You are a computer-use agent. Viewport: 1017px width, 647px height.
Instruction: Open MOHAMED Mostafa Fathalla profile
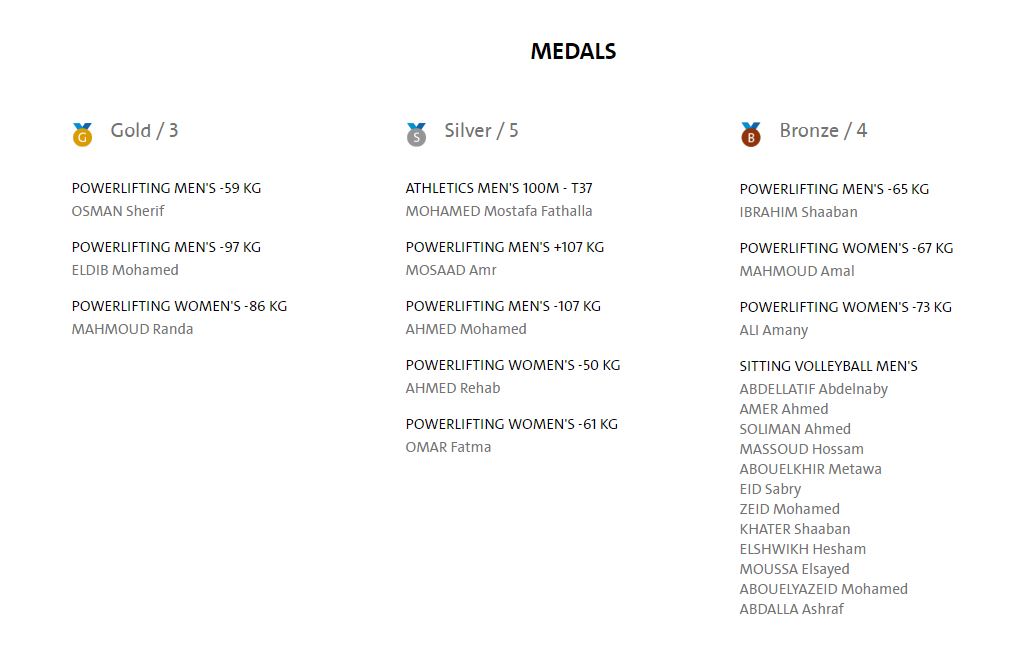click(498, 211)
